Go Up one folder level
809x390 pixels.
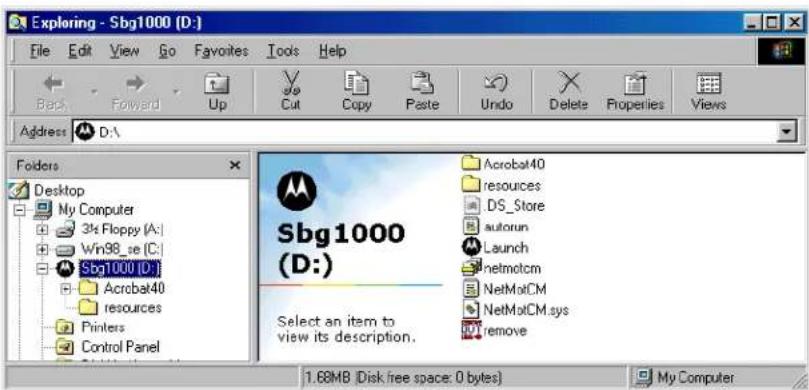pos(217,84)
